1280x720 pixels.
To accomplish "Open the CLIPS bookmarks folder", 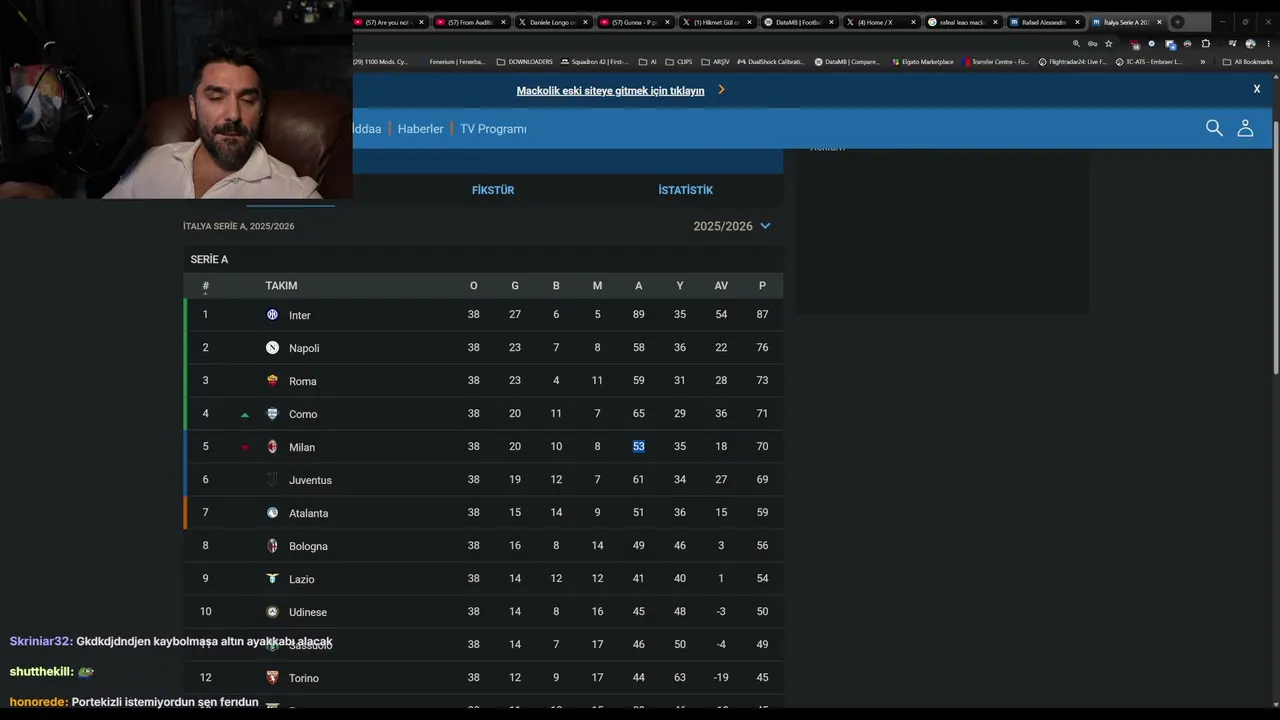I will pyautogui.click(x=680, y=62).
